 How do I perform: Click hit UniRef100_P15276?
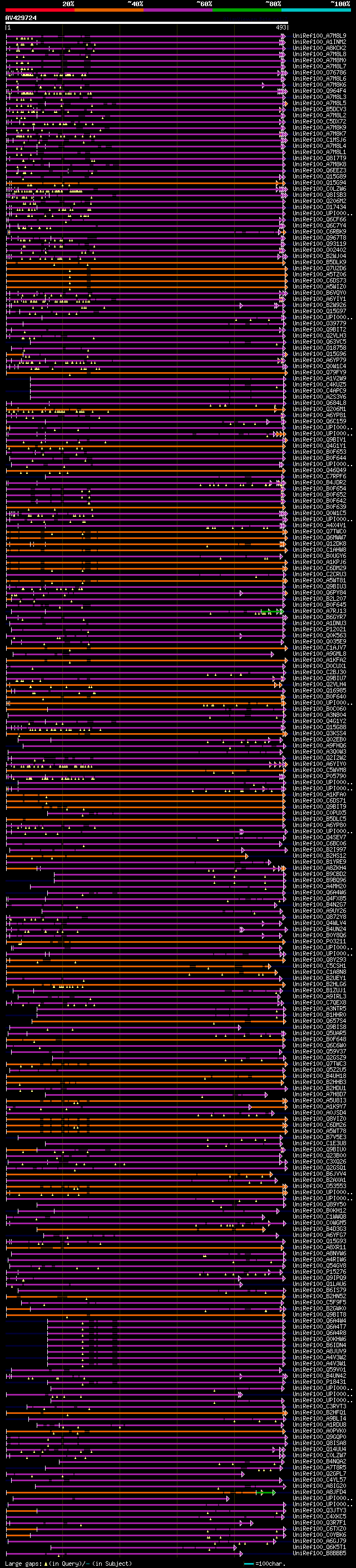pyautogui.click(x=319, y=1272)
